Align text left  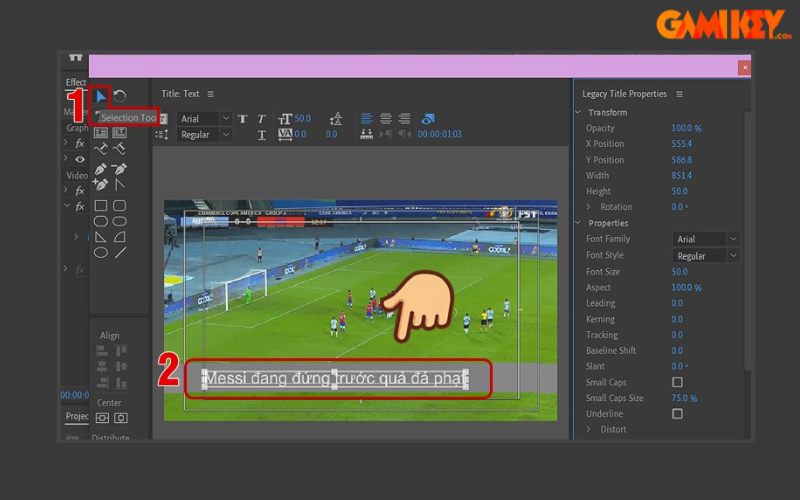[x=366, y=119]
